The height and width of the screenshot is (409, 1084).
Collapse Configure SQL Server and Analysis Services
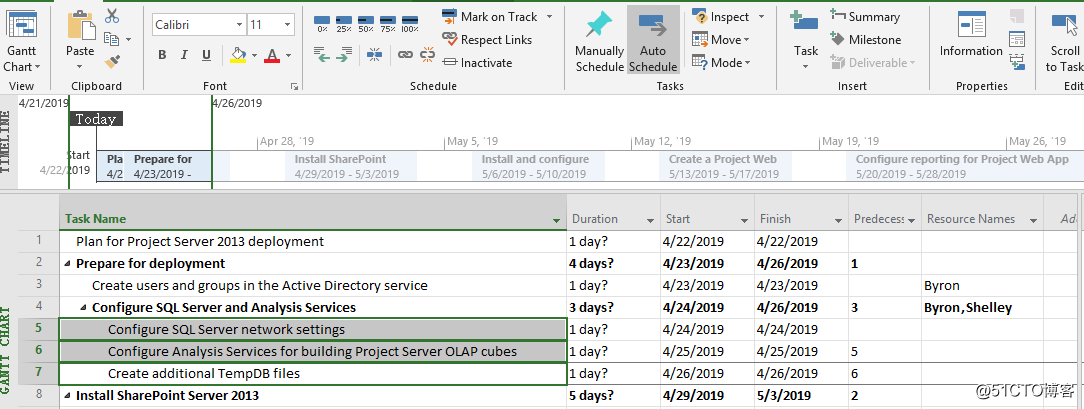[x=84, y=307]
